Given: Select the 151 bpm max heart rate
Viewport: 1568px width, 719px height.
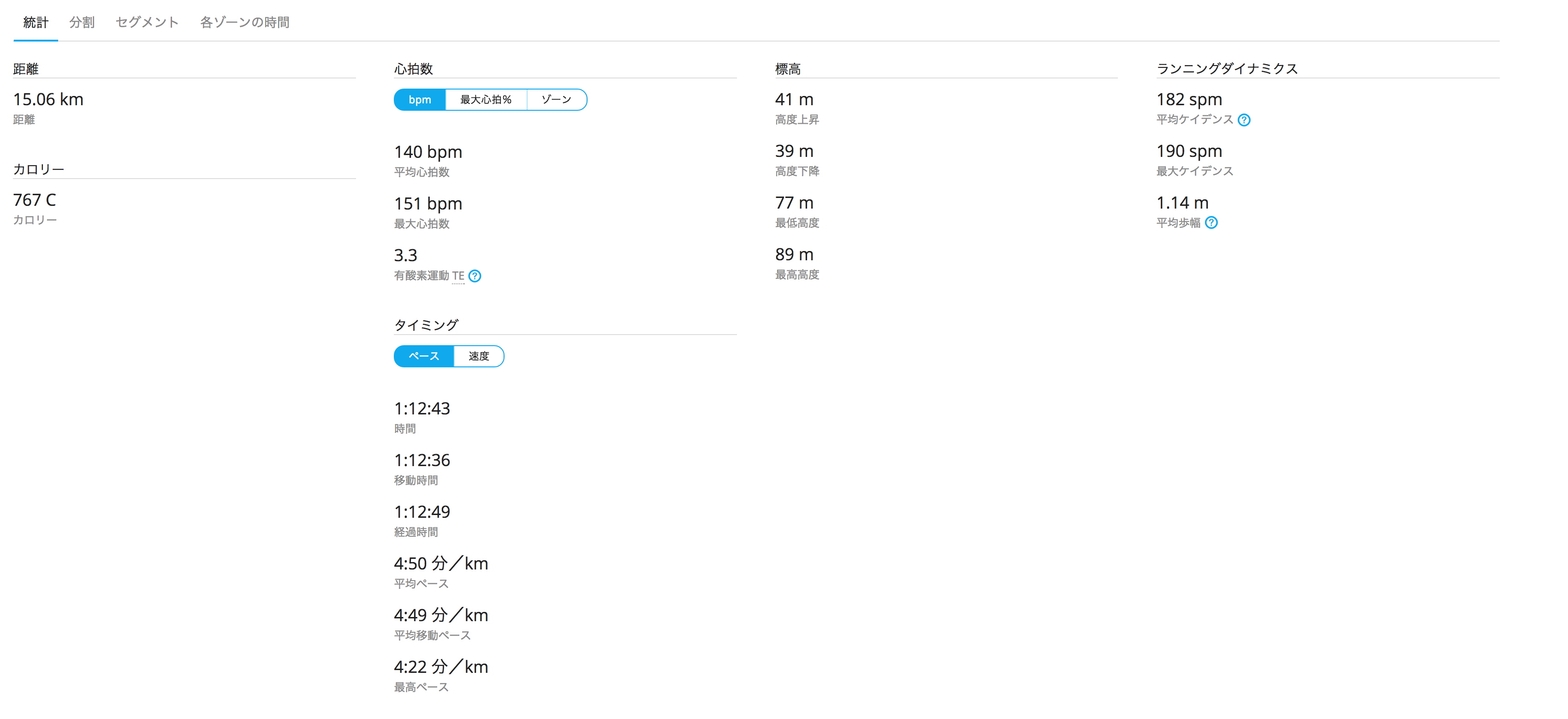Looking at the screenshot, I should [x=428, y=204].
